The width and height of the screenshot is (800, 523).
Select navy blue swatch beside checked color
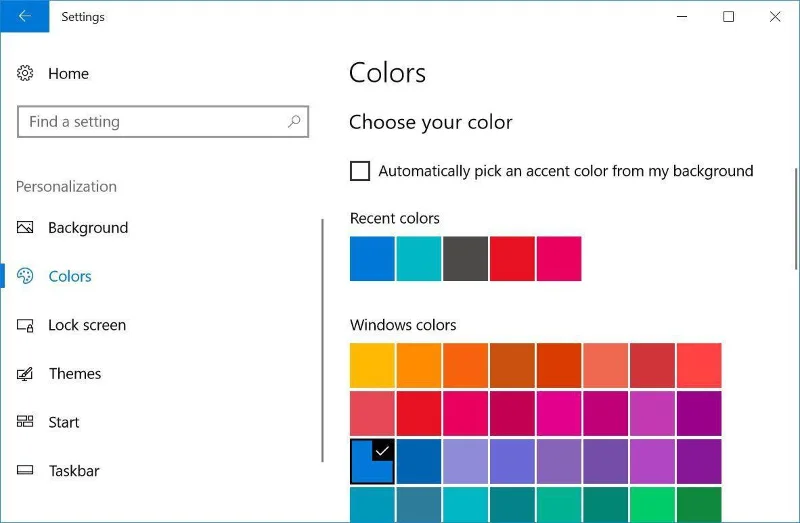click(x=419, y=461)
